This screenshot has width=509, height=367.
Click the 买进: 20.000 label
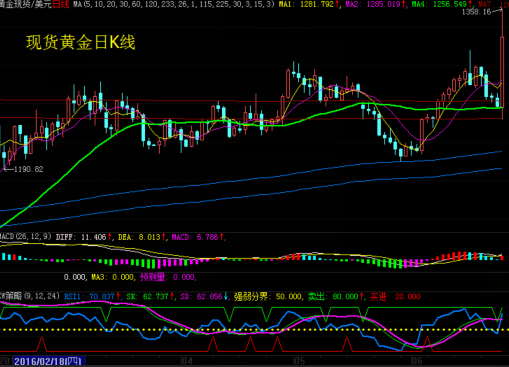(395, 296)
